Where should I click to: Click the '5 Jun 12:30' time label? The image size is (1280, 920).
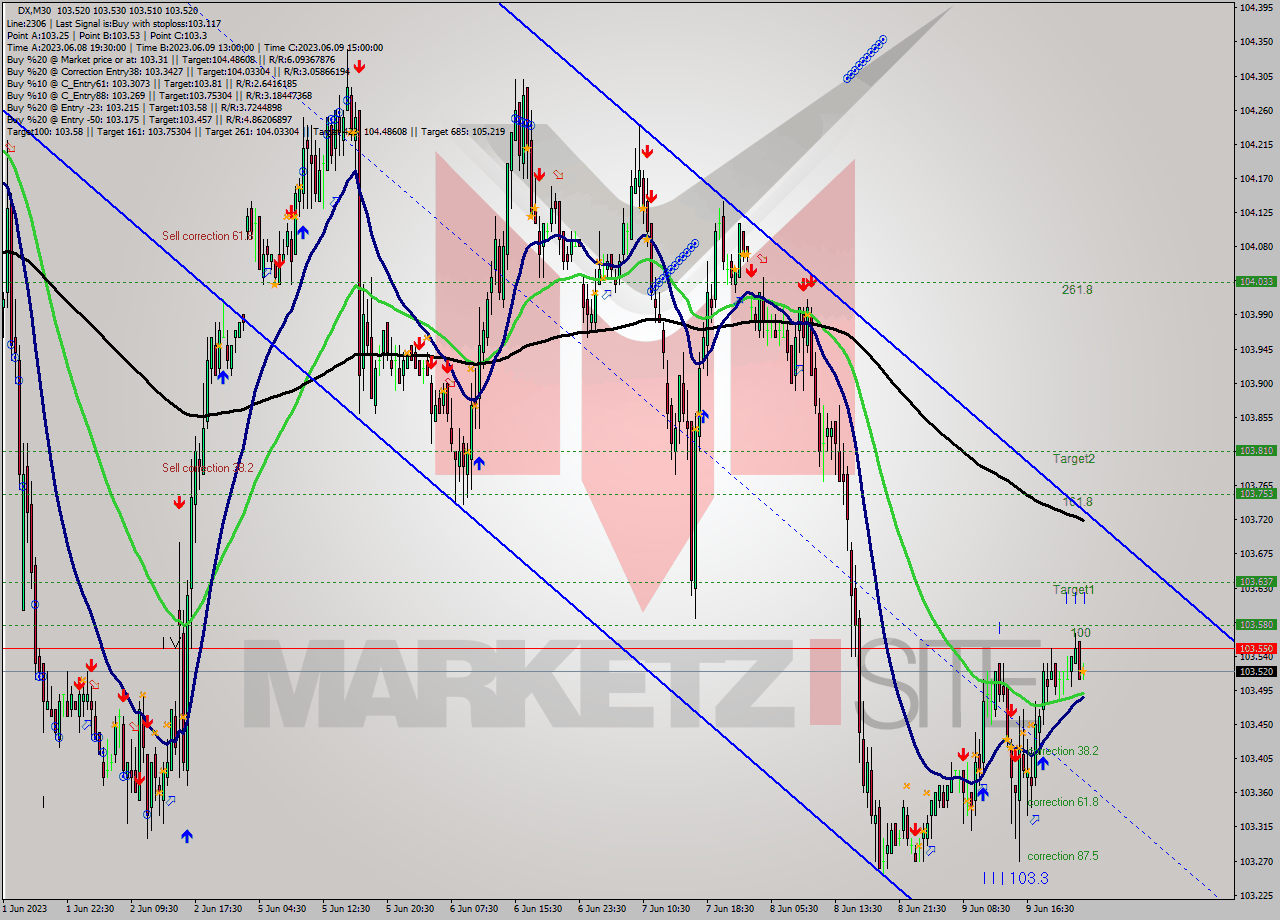point(345,909)
